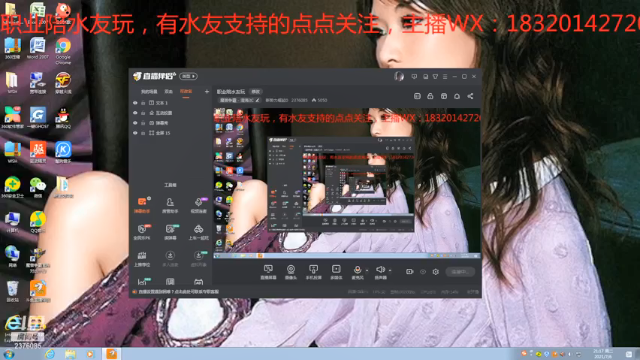Image resolution: width=640 pixels, height=360 pixels.
Task: Add a multimedia source
Action: (336, 272)
